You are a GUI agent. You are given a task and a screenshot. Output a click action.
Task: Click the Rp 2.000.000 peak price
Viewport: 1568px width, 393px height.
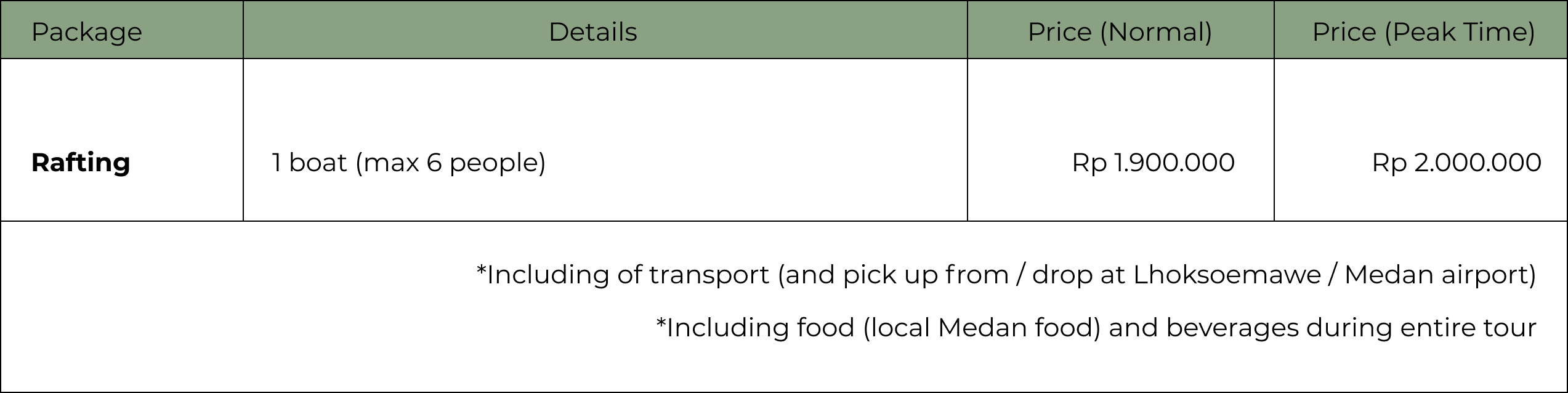pyautogui.click(x=1456, y=163)
